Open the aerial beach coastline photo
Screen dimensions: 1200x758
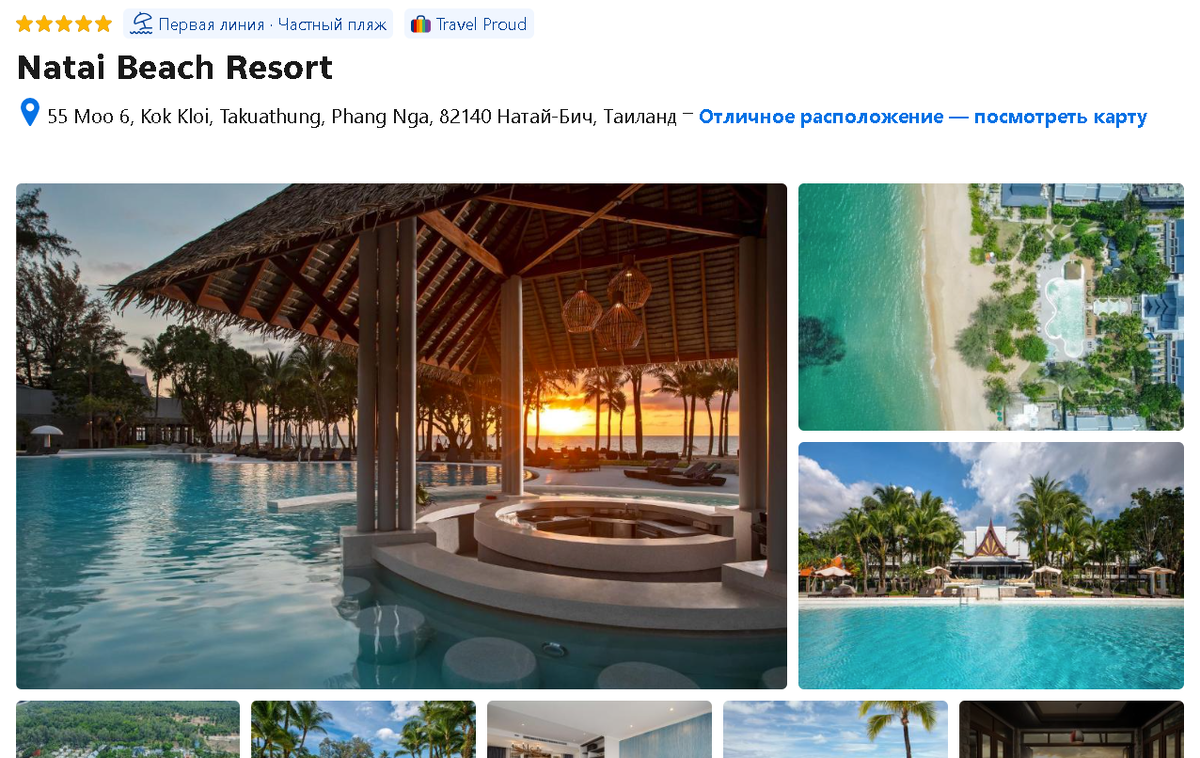[991, 307]
